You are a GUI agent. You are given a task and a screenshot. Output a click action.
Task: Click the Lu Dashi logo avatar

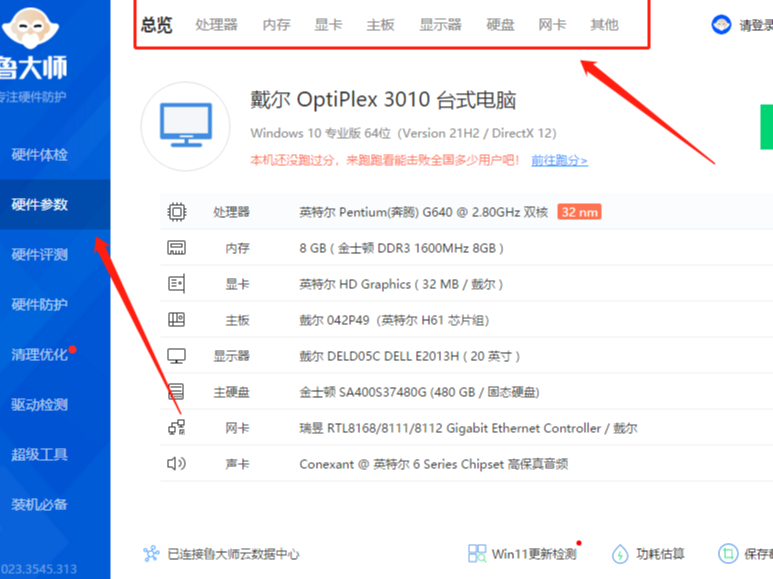tap(31, 28)
